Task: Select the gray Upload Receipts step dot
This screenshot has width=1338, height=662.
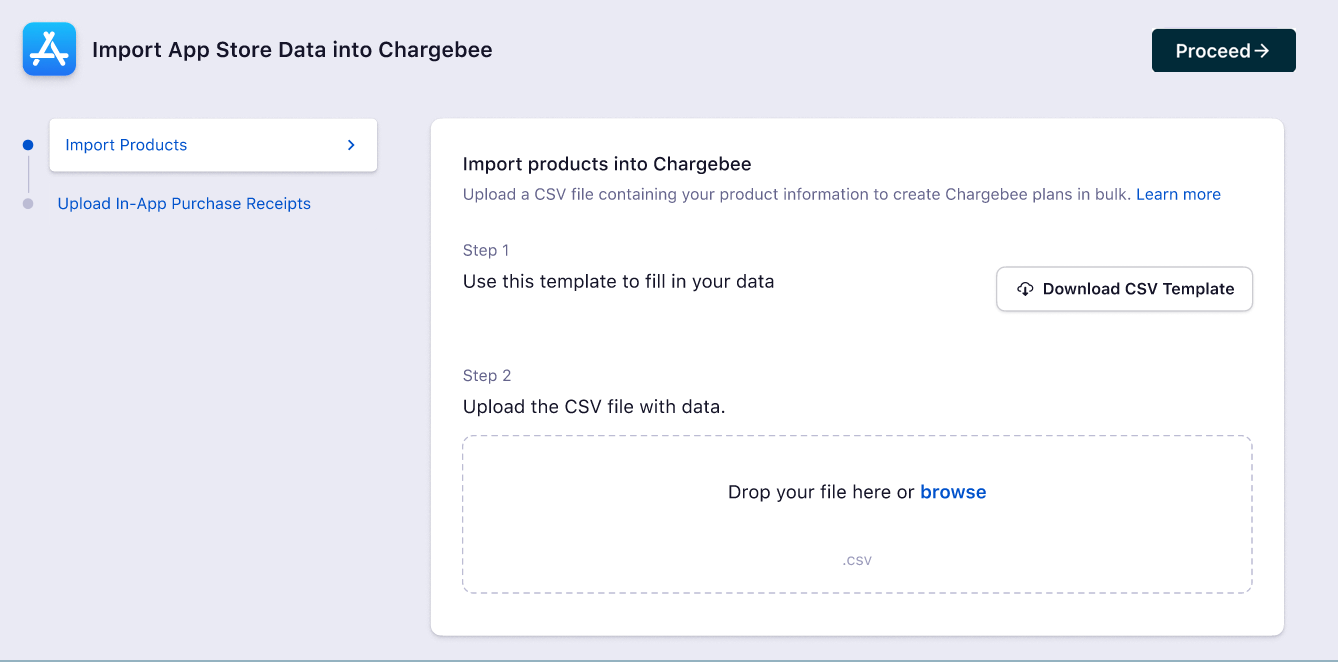Action: click(x=28, y=204)
